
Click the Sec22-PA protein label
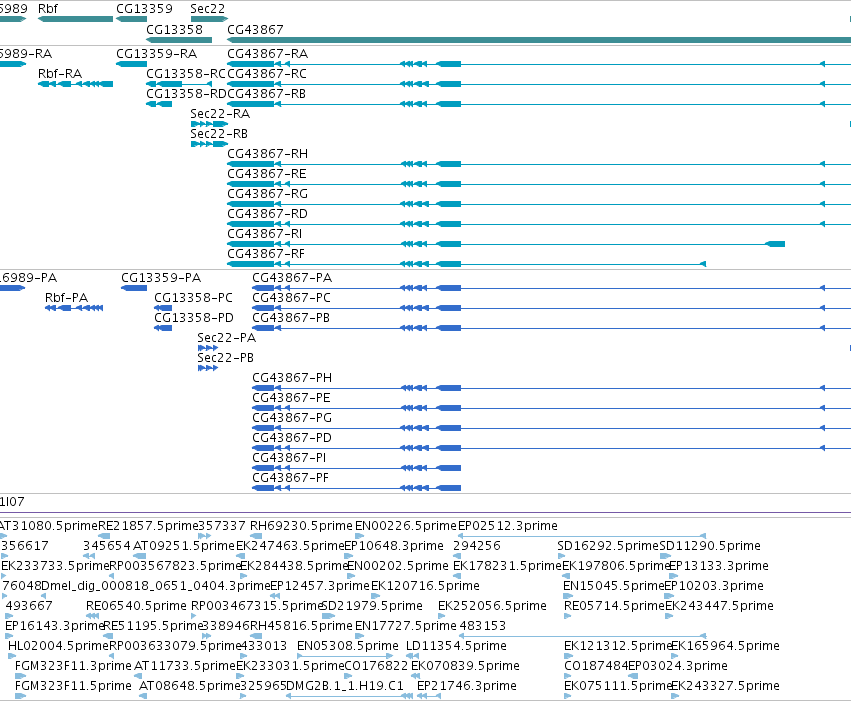pyautogui.click(x=226, y=338)
